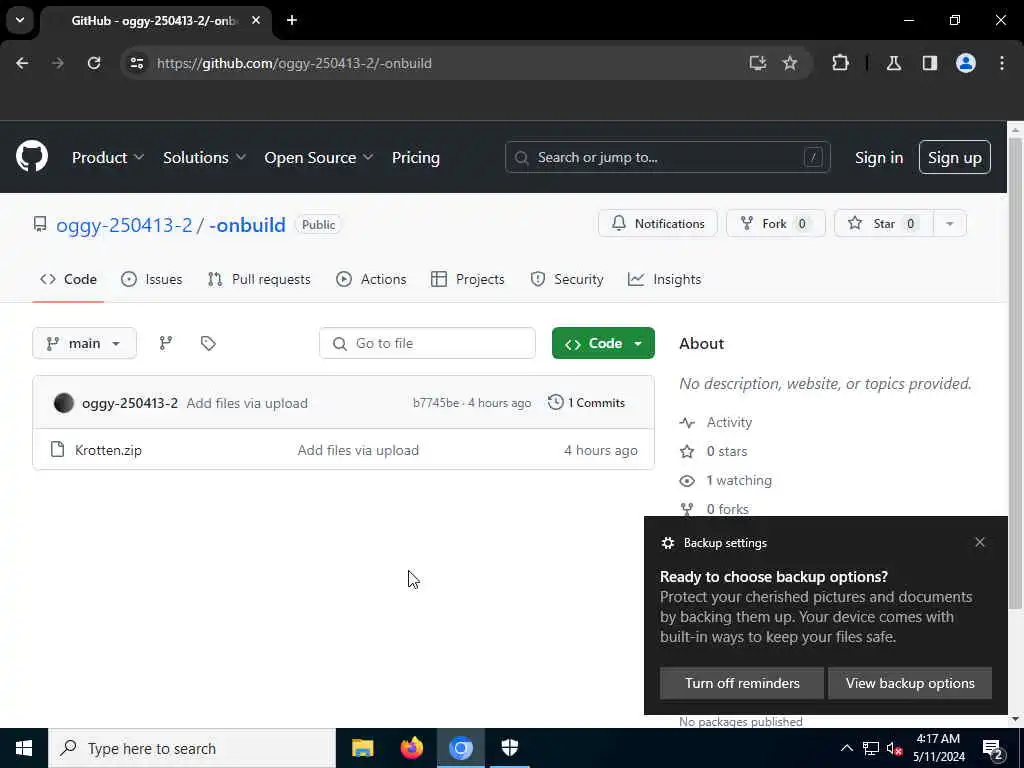This screenshot has height=768, width=1024.
Task: Focus the Go to file search box
Action: pyautogui.click(x=427, y=343)
